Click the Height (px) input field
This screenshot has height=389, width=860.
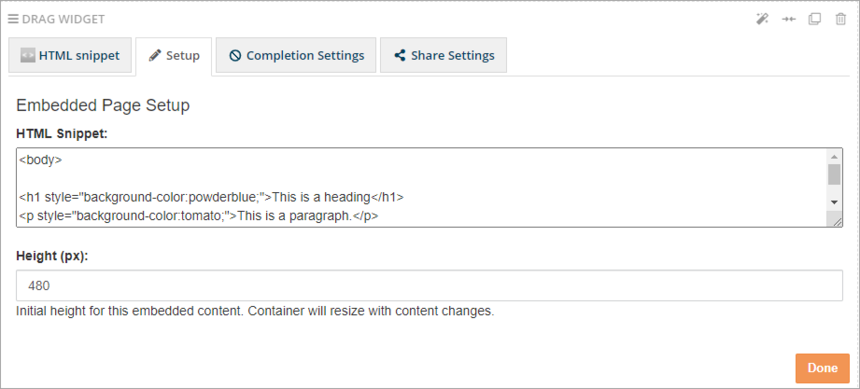[x=429, y=285]
